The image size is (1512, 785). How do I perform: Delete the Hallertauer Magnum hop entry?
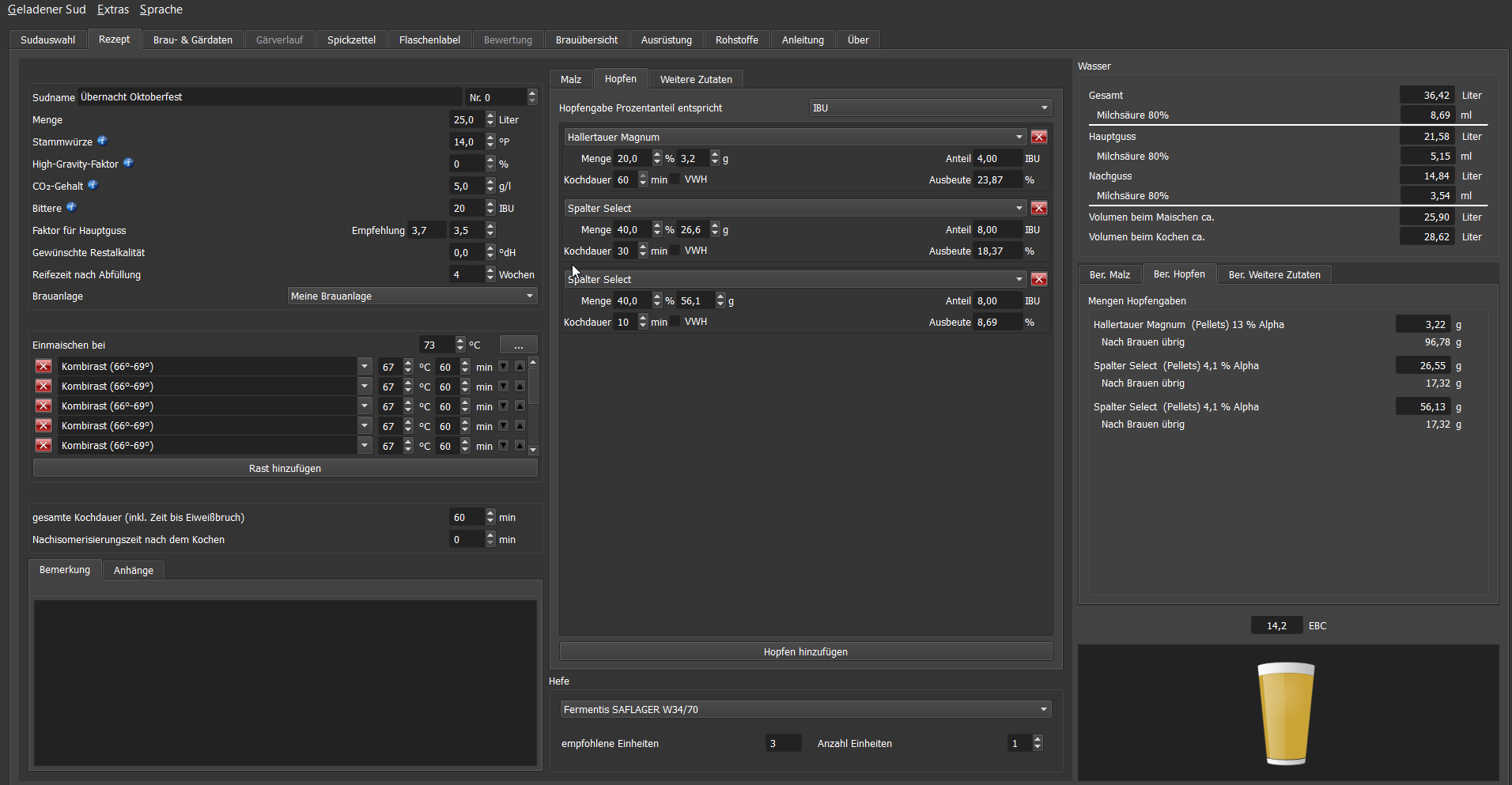point(1039,137)
